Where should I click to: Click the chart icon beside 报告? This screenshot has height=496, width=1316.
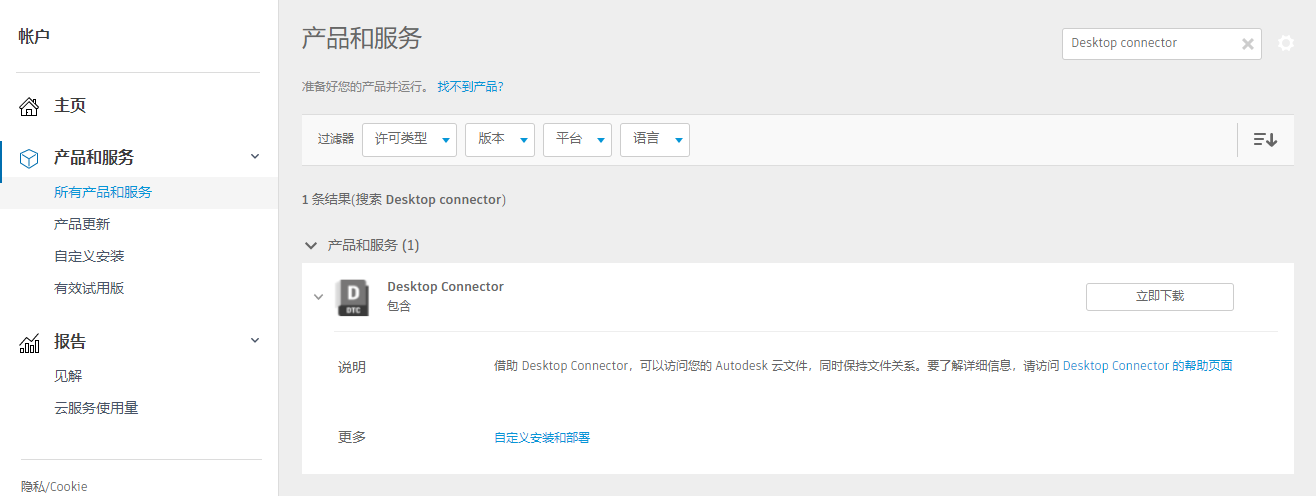click(x=29, y=343)
